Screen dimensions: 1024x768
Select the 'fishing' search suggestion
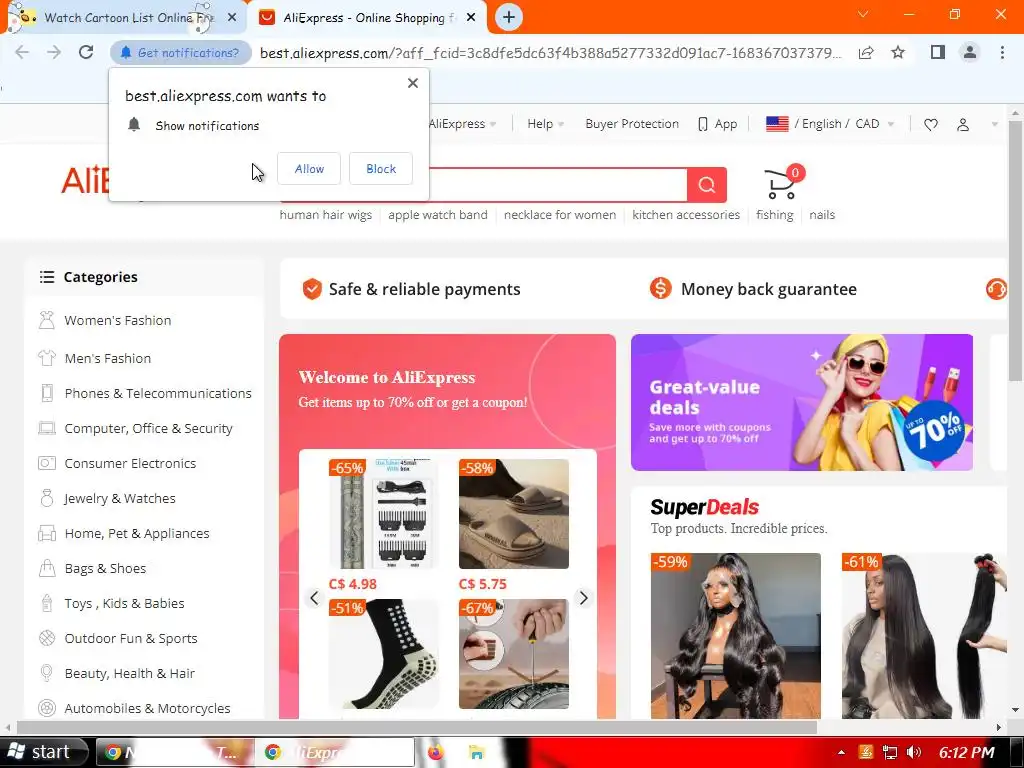click(775, 215)
